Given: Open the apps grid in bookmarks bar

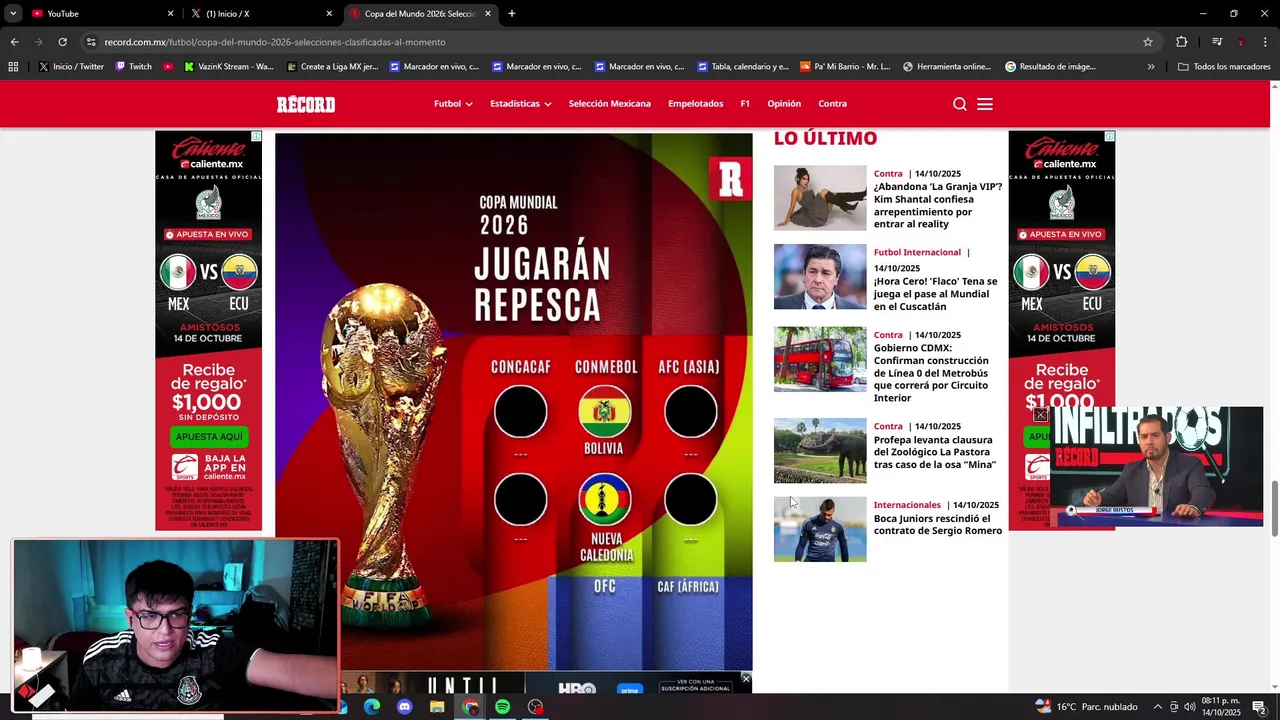Looking at the screenshot, I should point(13,67).
